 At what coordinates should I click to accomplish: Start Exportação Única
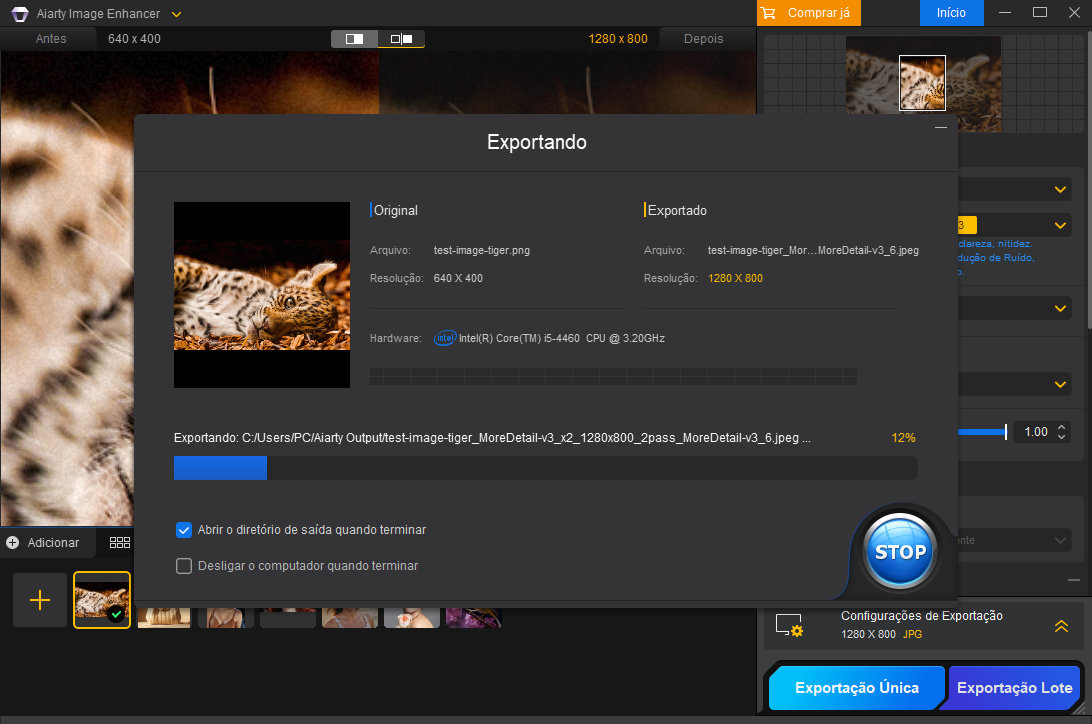(x=857, y=688)
